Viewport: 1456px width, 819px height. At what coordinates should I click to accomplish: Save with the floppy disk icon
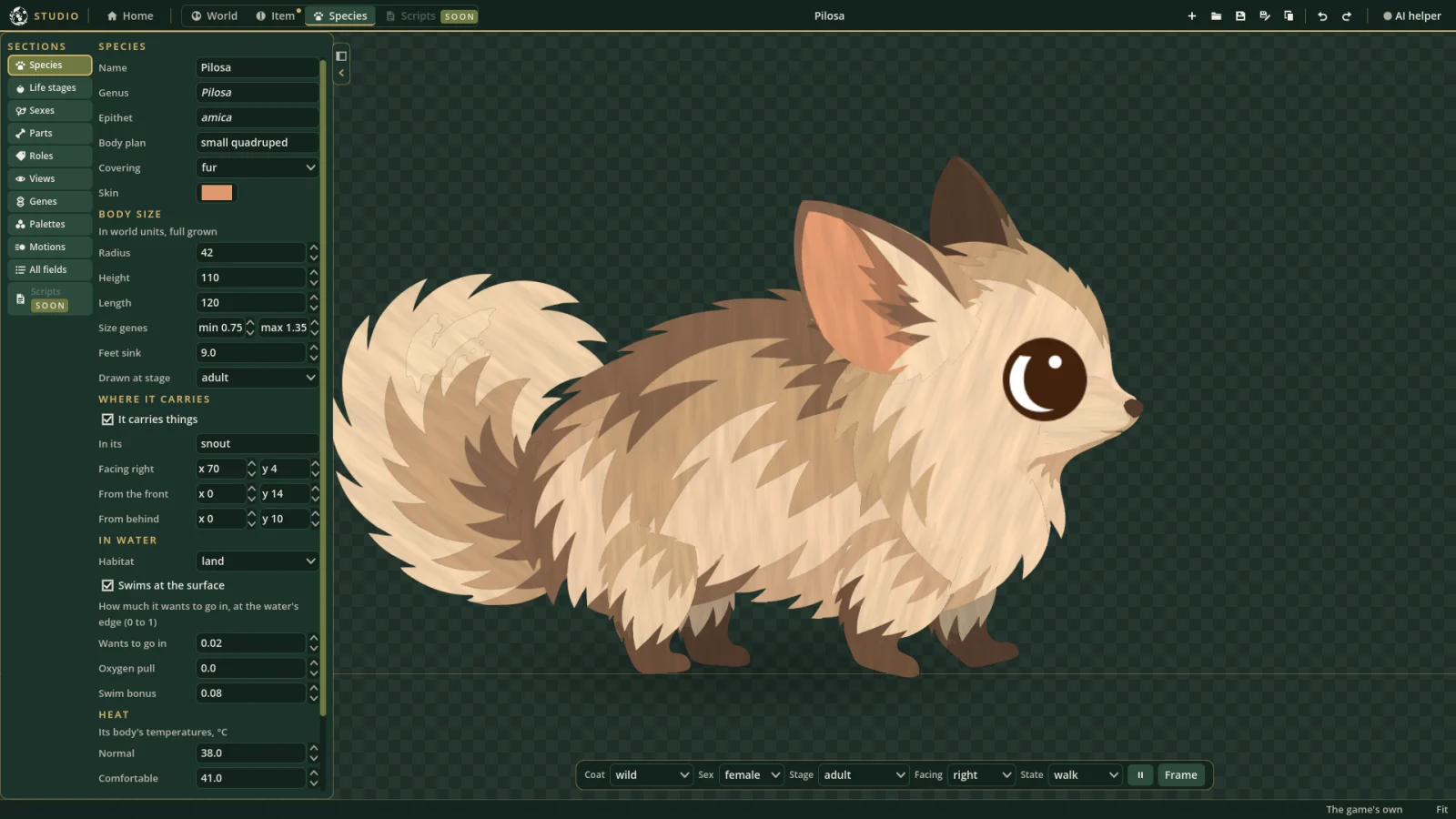pyautogui.click(x=1240, y=15)
